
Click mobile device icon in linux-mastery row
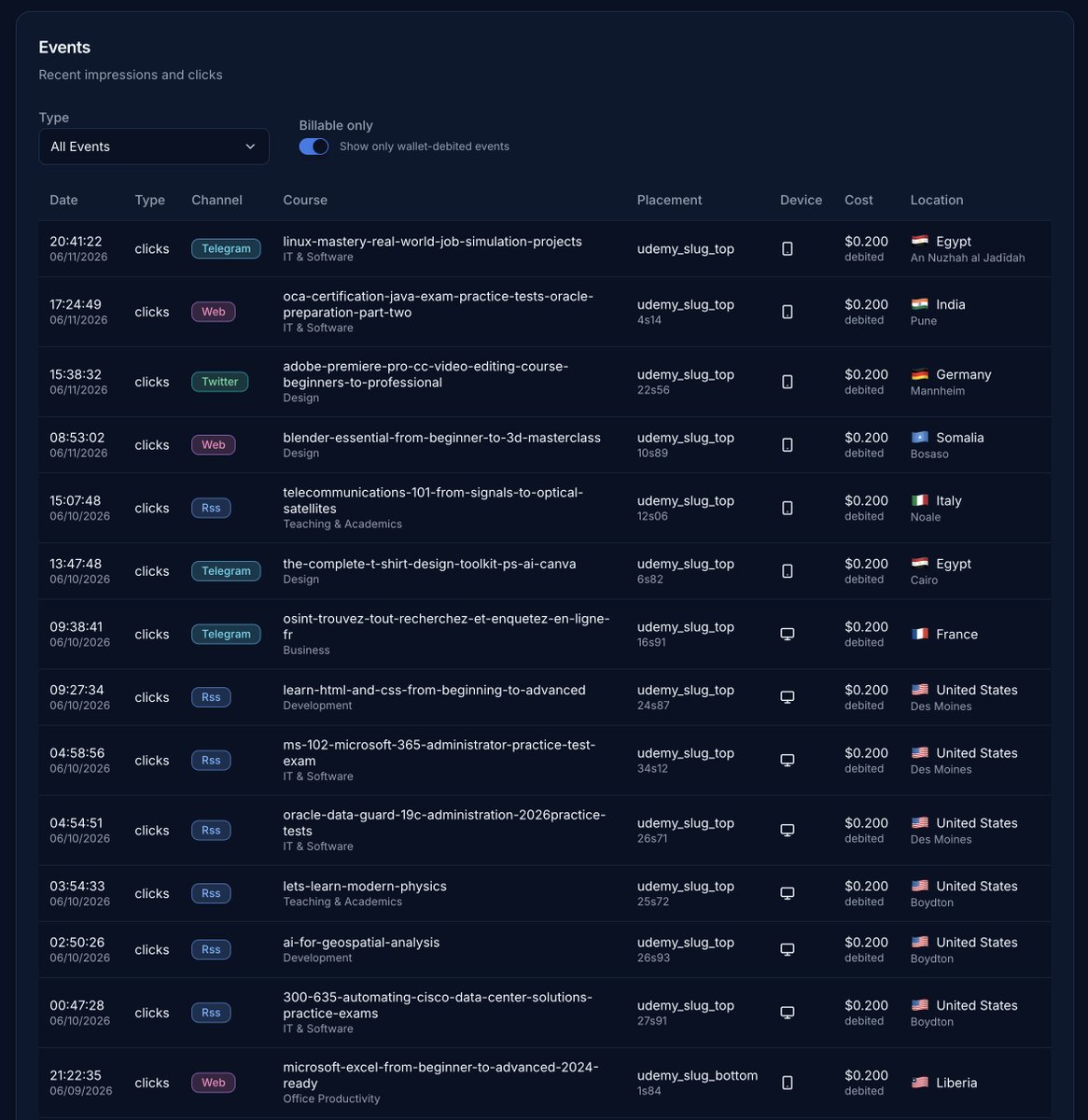point(788,249)
